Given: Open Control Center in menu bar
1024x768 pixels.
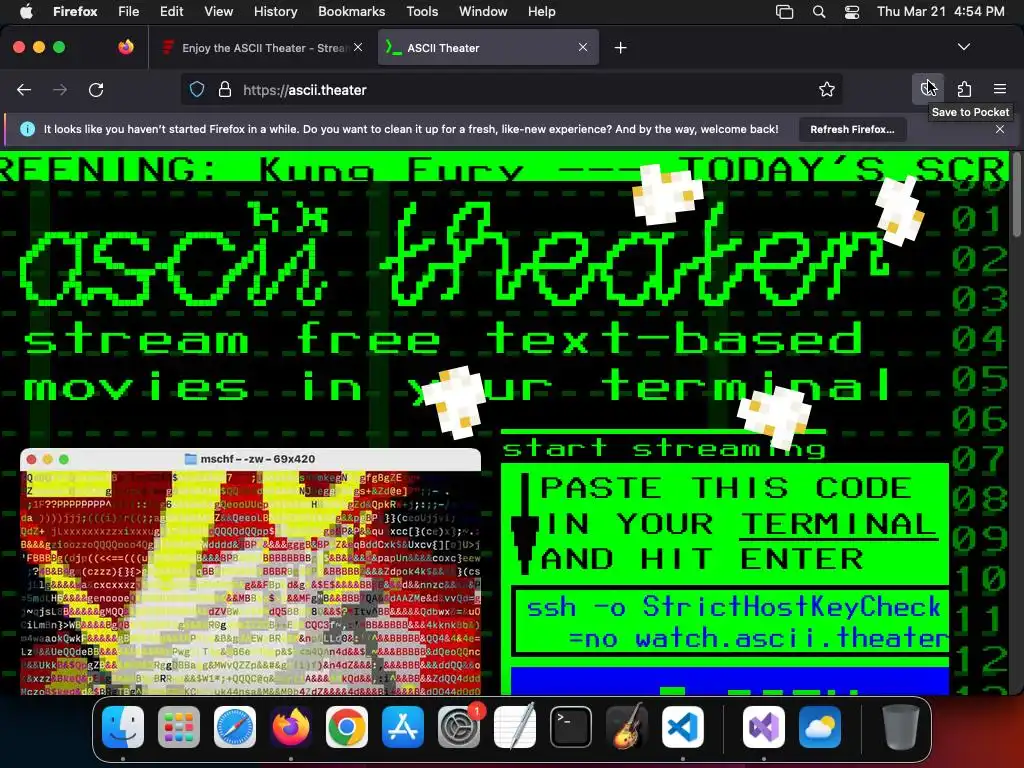Looking at the screenshot, I should click(x=852, y=11).
